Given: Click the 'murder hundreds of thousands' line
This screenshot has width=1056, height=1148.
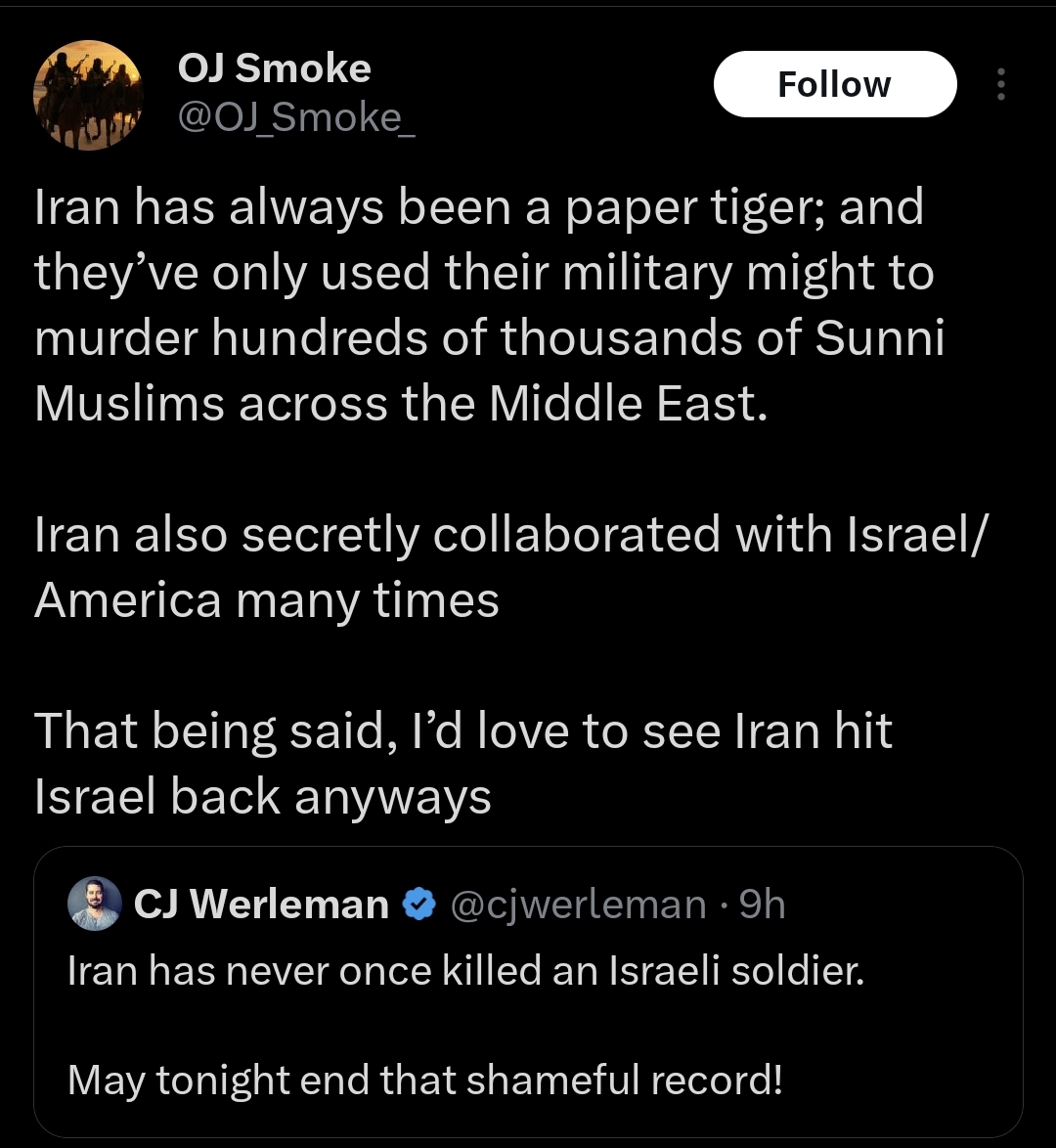Looking at the screenshot, I should click(x=489, y=338).
